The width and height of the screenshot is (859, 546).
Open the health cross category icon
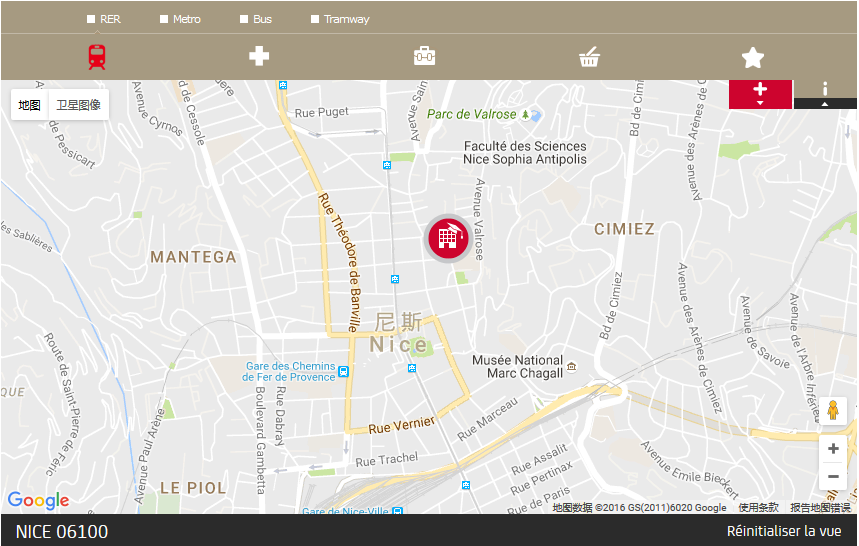259,56
